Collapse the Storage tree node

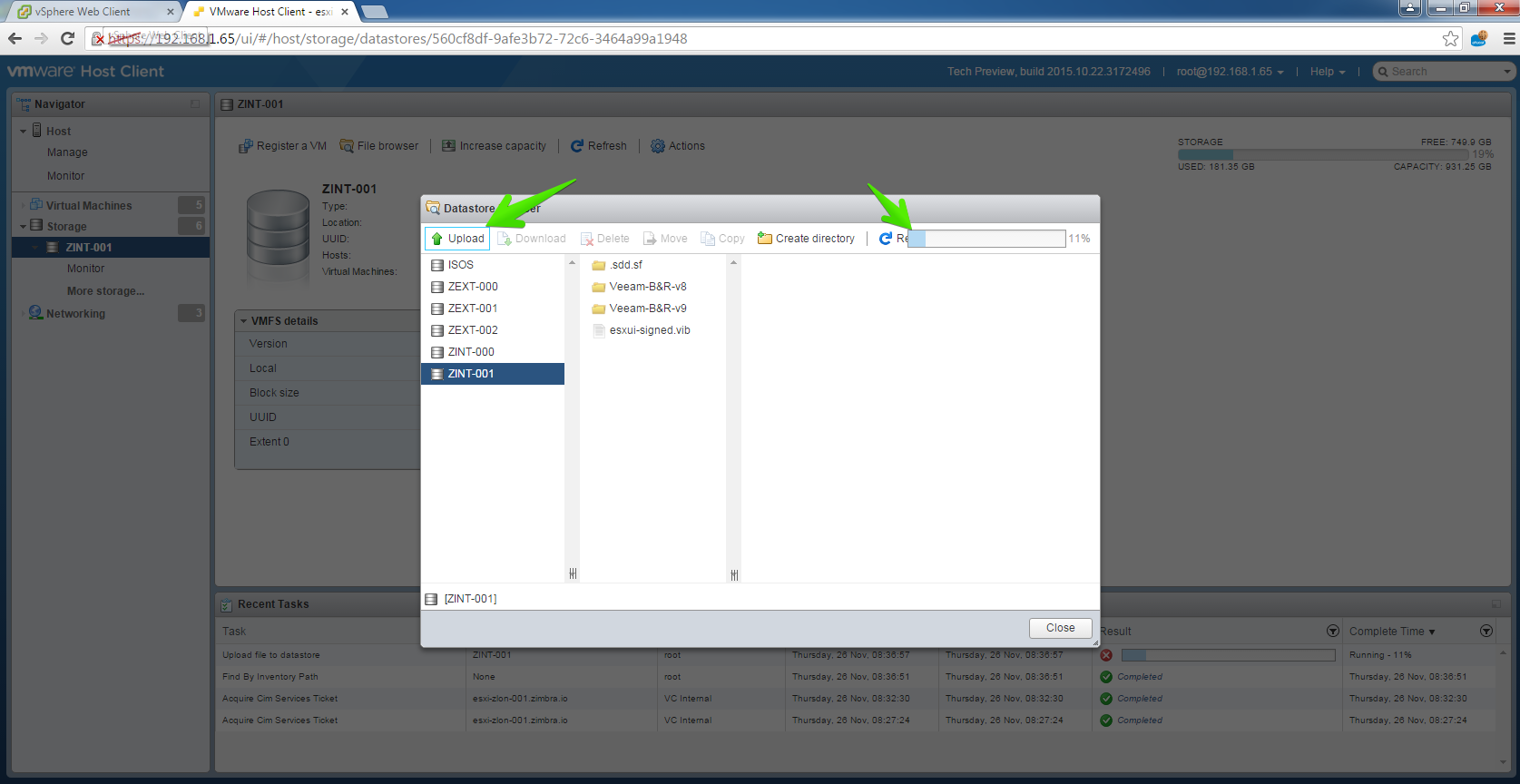[24, 227]
